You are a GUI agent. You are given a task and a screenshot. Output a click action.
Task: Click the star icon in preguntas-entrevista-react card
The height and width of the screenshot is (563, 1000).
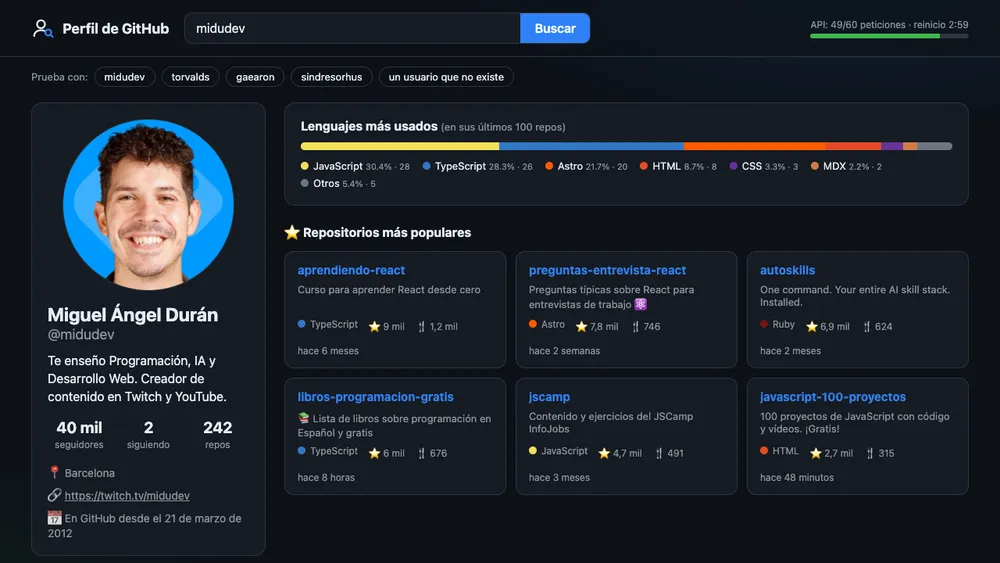[582, 326]
